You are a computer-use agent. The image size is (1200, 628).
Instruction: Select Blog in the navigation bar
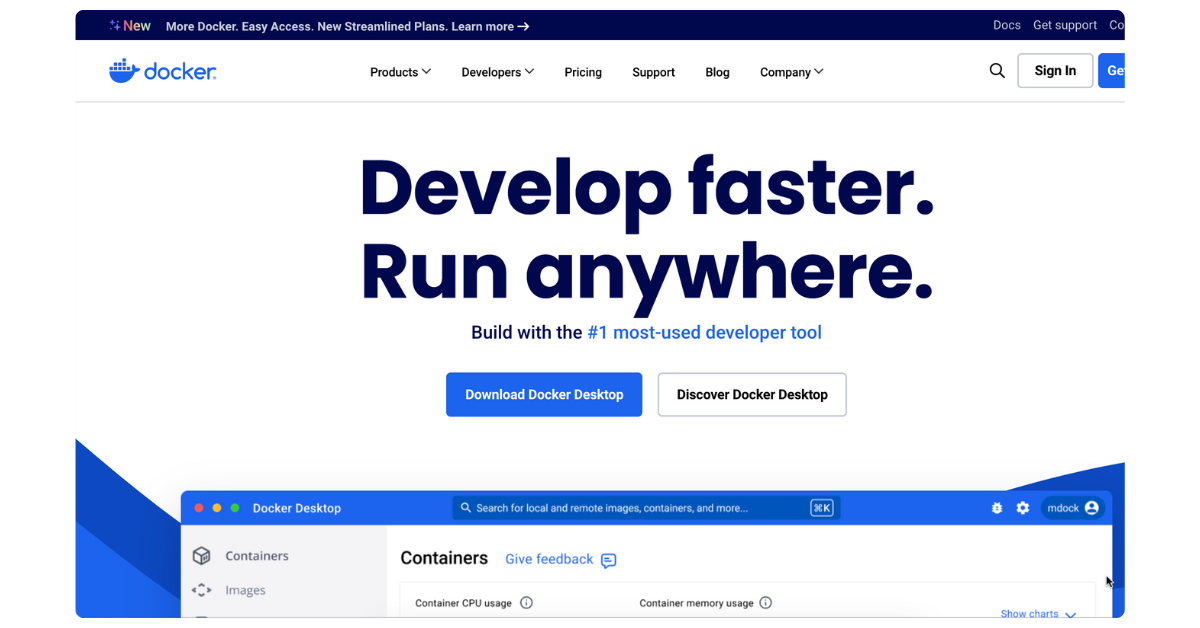click(x=717, y=72)
